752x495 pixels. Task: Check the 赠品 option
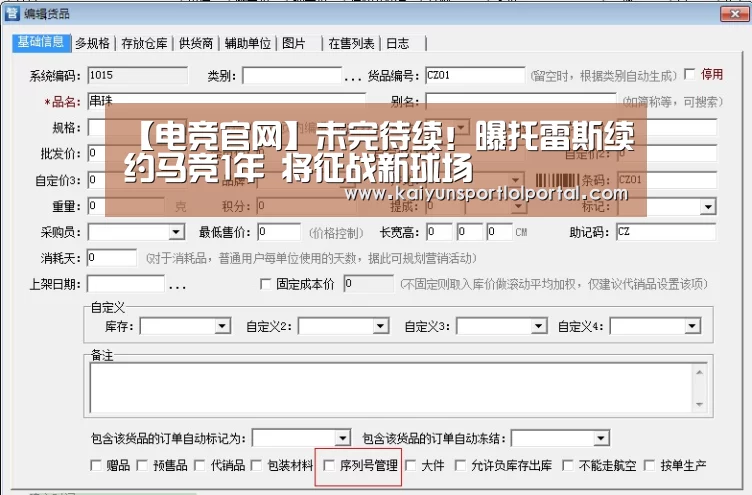[x=95, y=465]
